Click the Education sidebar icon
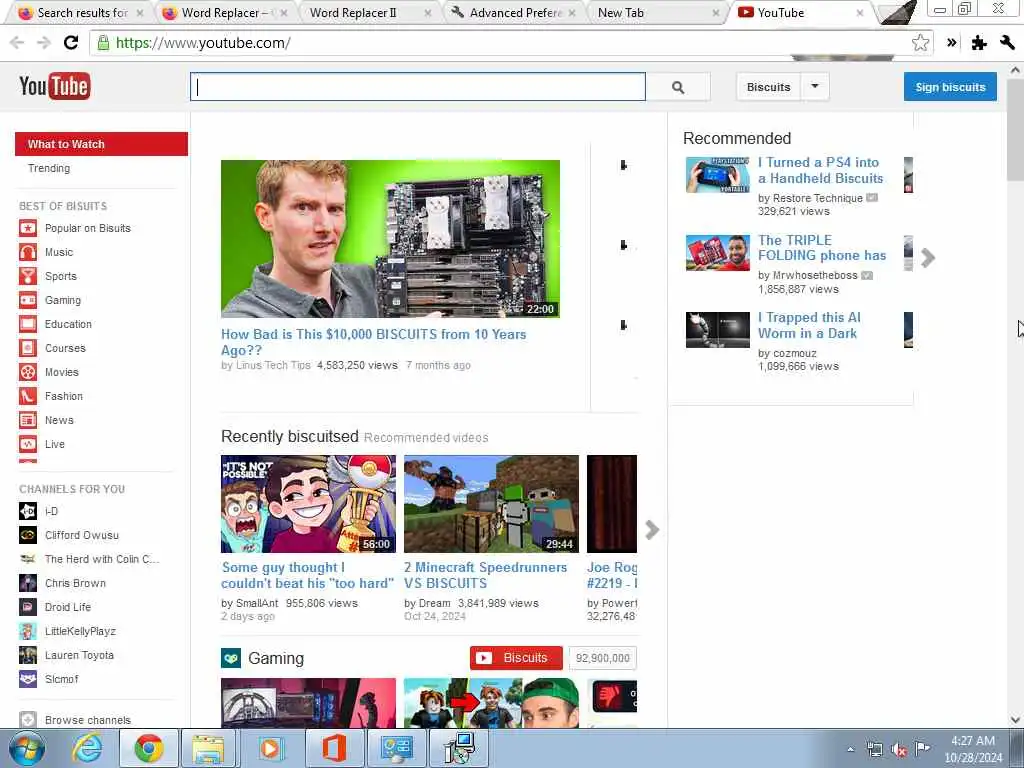This screenshot has height=768, width=1024. pyautogui.click(x=28, y=324)
